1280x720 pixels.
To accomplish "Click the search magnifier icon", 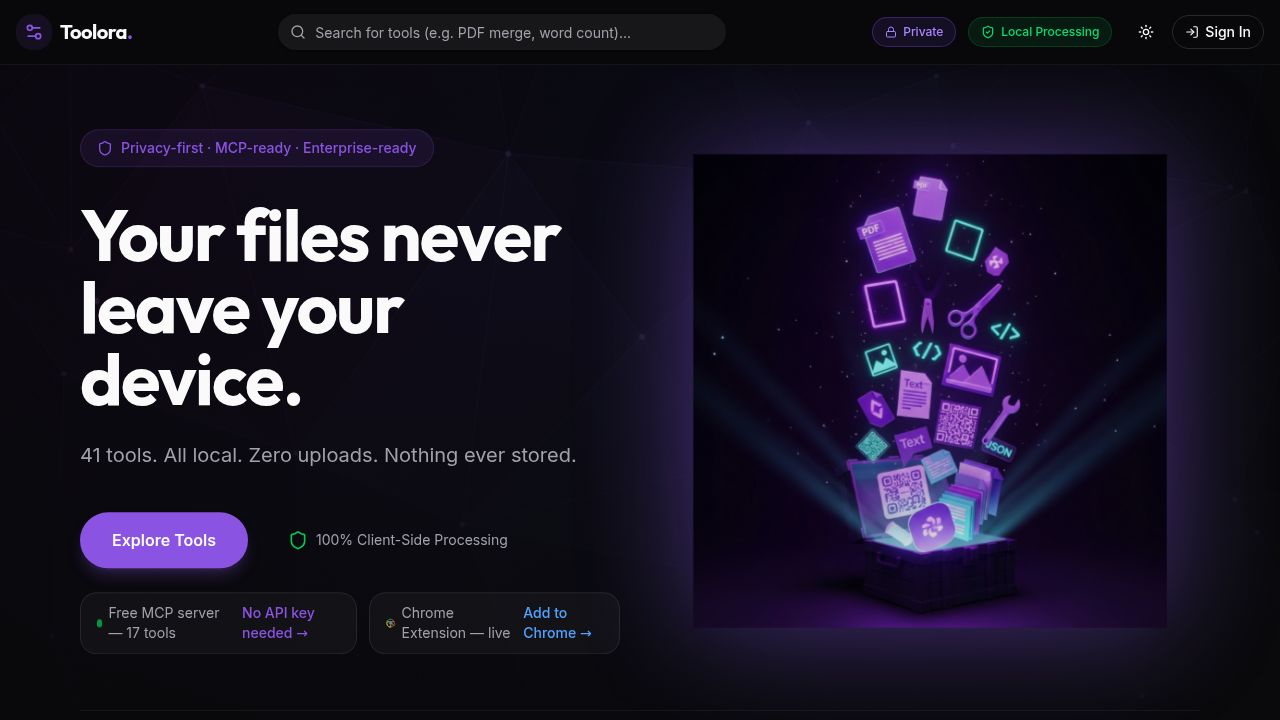I will [x=298, y=32].
